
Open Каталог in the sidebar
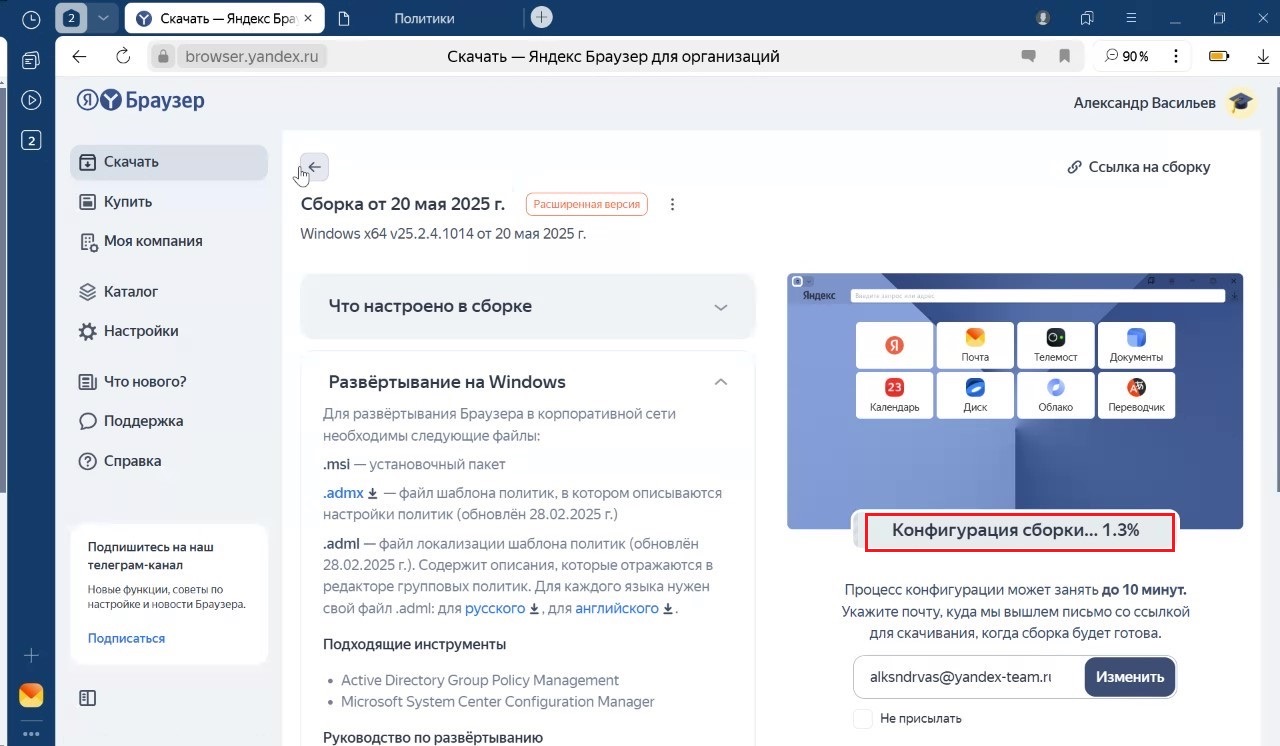click(x=169, y=292)
